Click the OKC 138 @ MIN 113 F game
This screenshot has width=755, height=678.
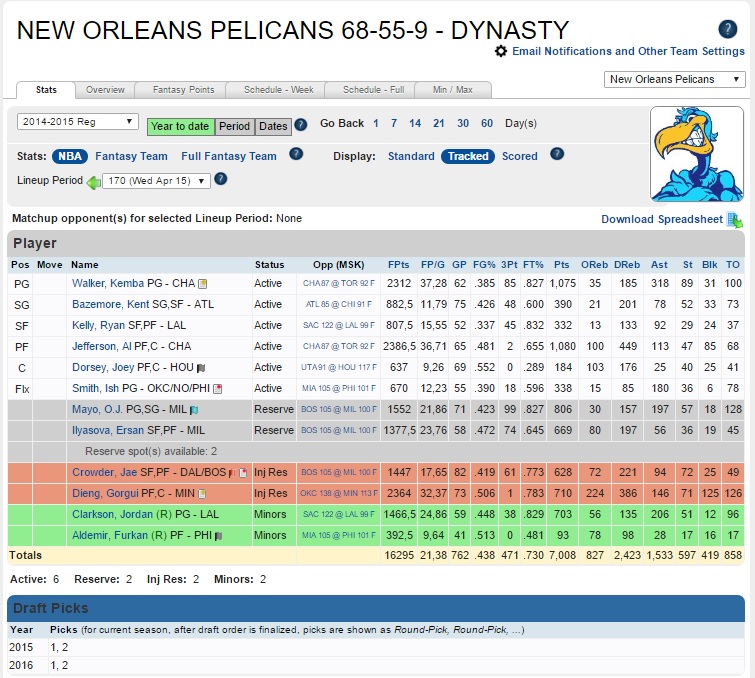[x=338, y=493]
